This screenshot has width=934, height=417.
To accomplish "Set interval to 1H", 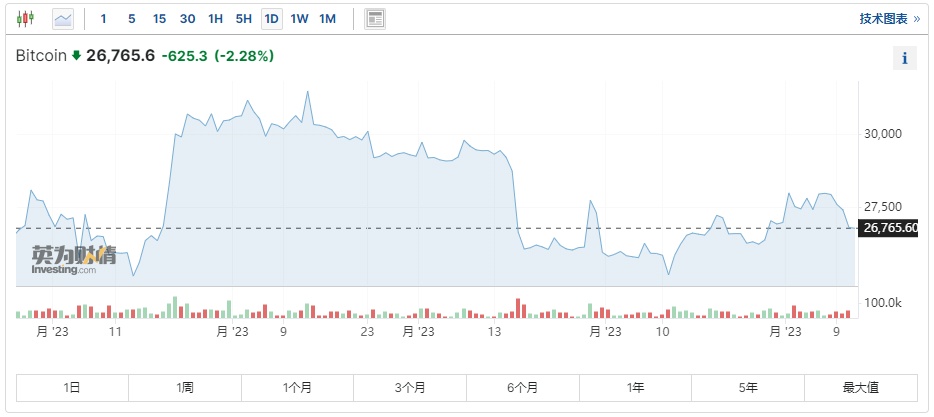I will 215,19.
